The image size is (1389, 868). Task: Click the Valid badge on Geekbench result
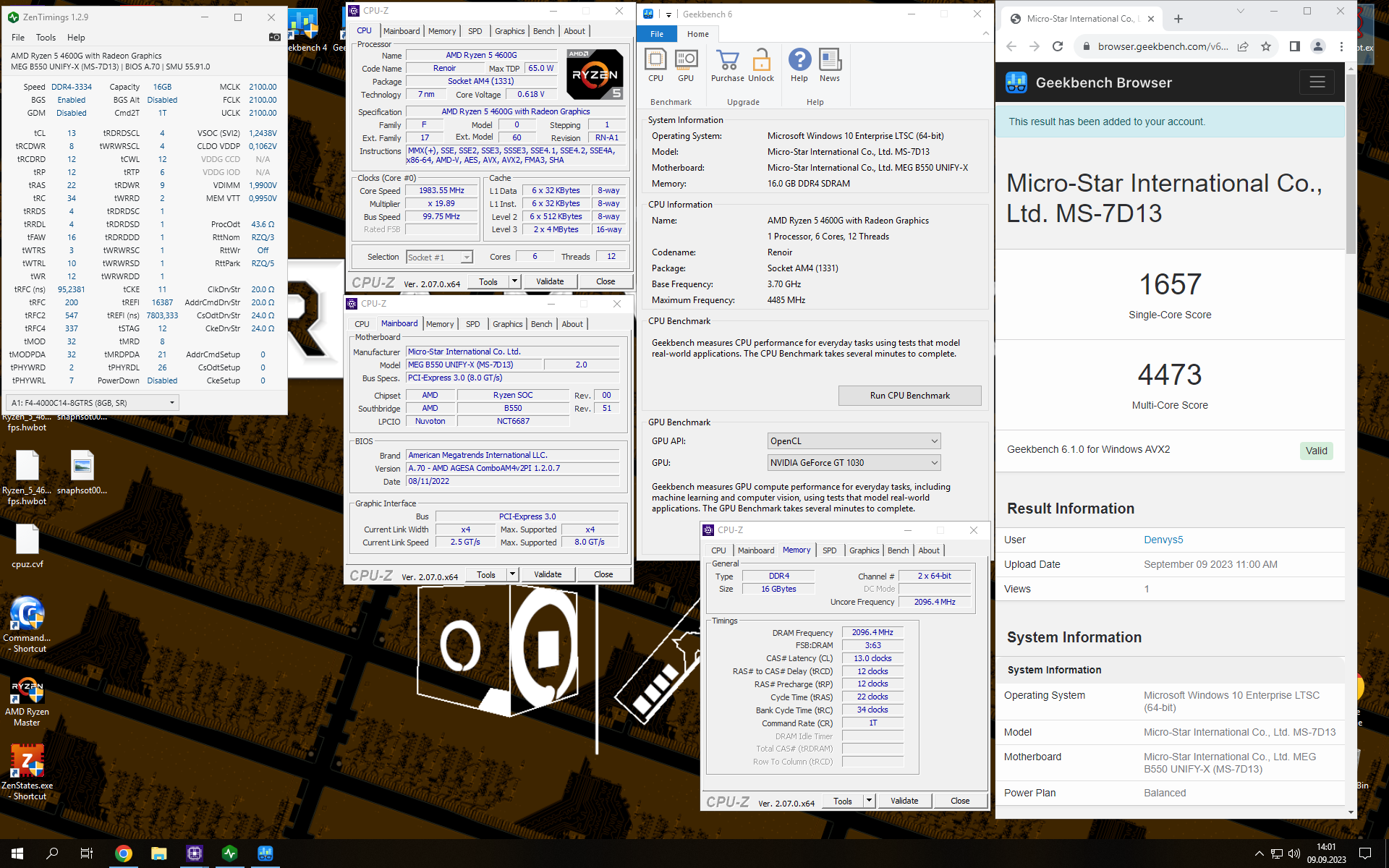(x=1316, y=451)
